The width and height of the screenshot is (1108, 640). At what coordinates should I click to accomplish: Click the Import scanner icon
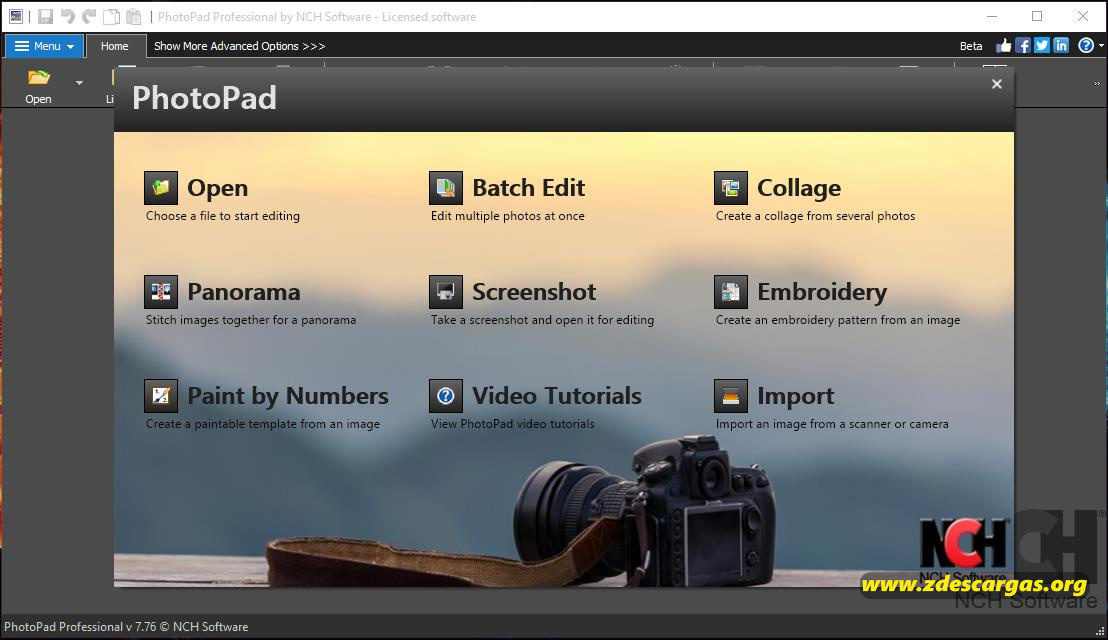coord(731,396)
